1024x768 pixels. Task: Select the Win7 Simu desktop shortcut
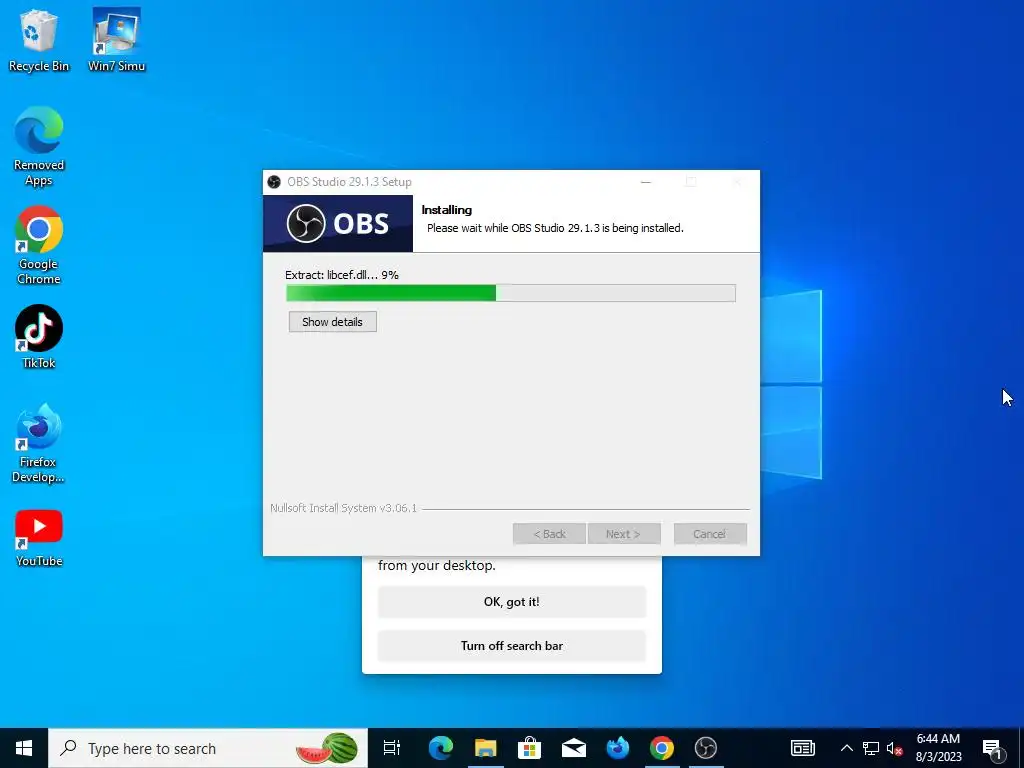116,39
